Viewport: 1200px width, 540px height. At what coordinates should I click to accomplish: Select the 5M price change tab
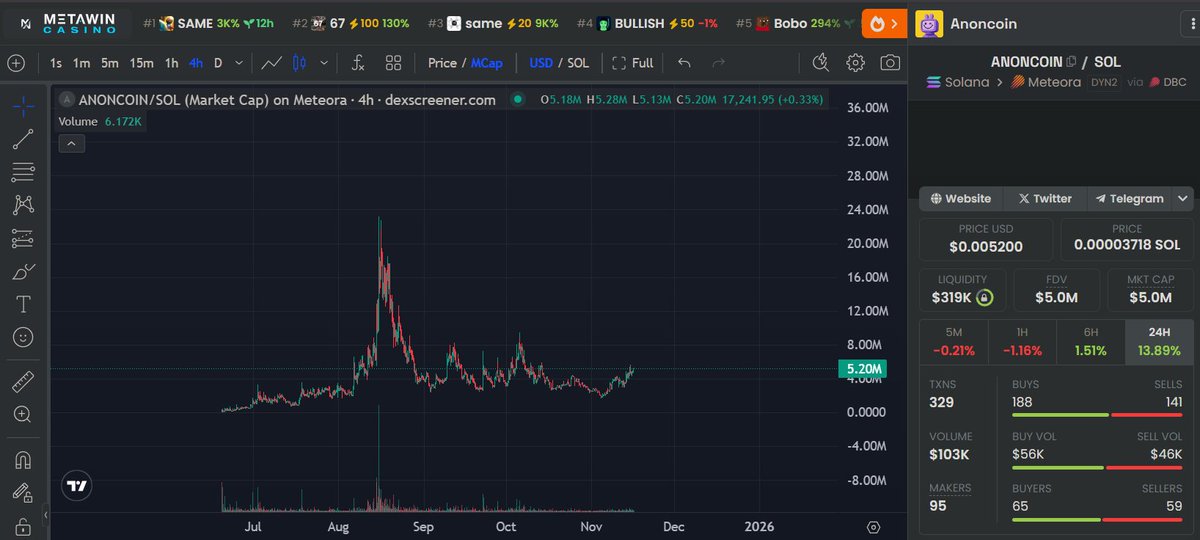point(953,342)
